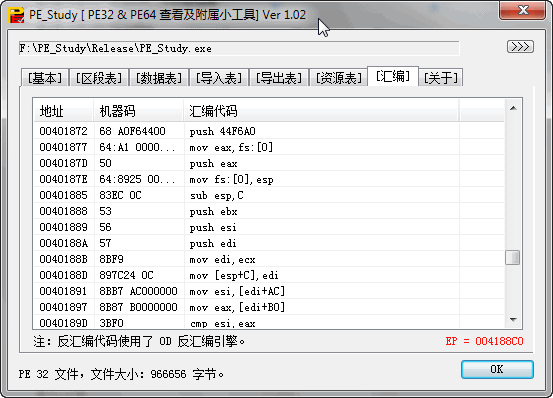The width and height of the screenshot is (553, 398).
Task: Click the PE_Study application icon in title bar
Action: [16, 15]
